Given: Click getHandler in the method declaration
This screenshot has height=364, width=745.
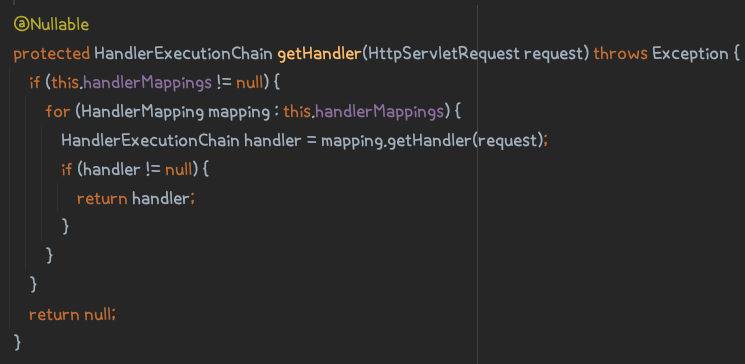Looking at the screenshot, I should (319, 54).
